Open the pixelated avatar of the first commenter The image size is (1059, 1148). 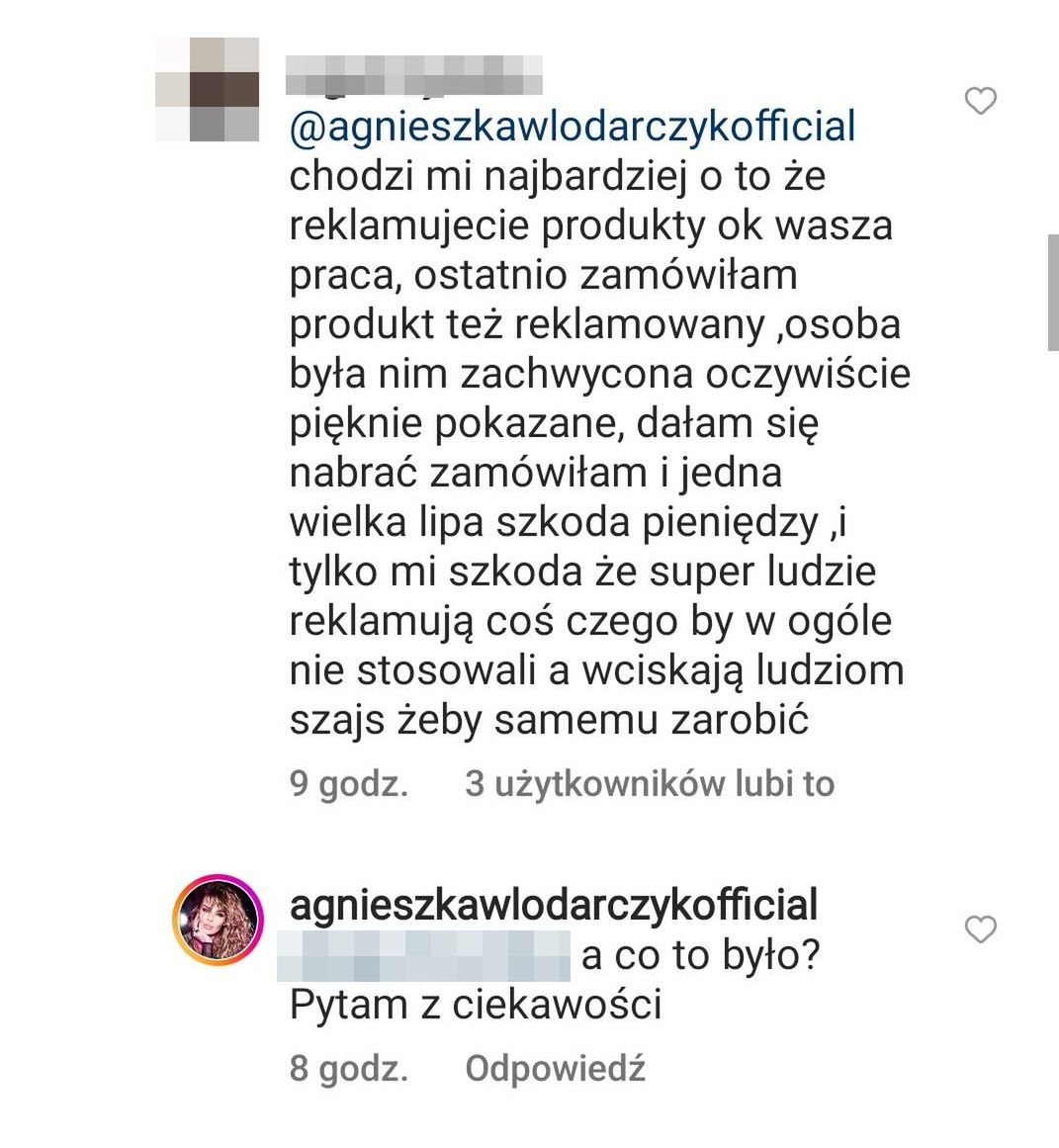[x=208, y=89]
